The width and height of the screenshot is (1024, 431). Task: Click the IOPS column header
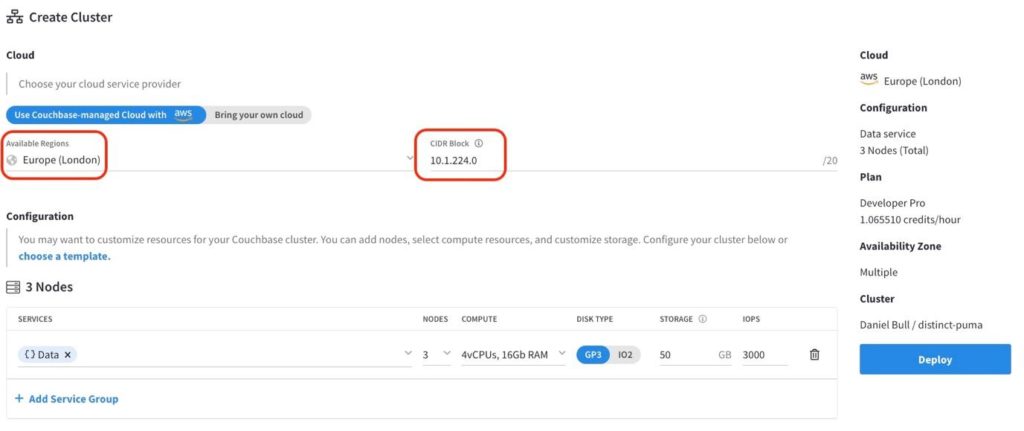pos(751,319)
